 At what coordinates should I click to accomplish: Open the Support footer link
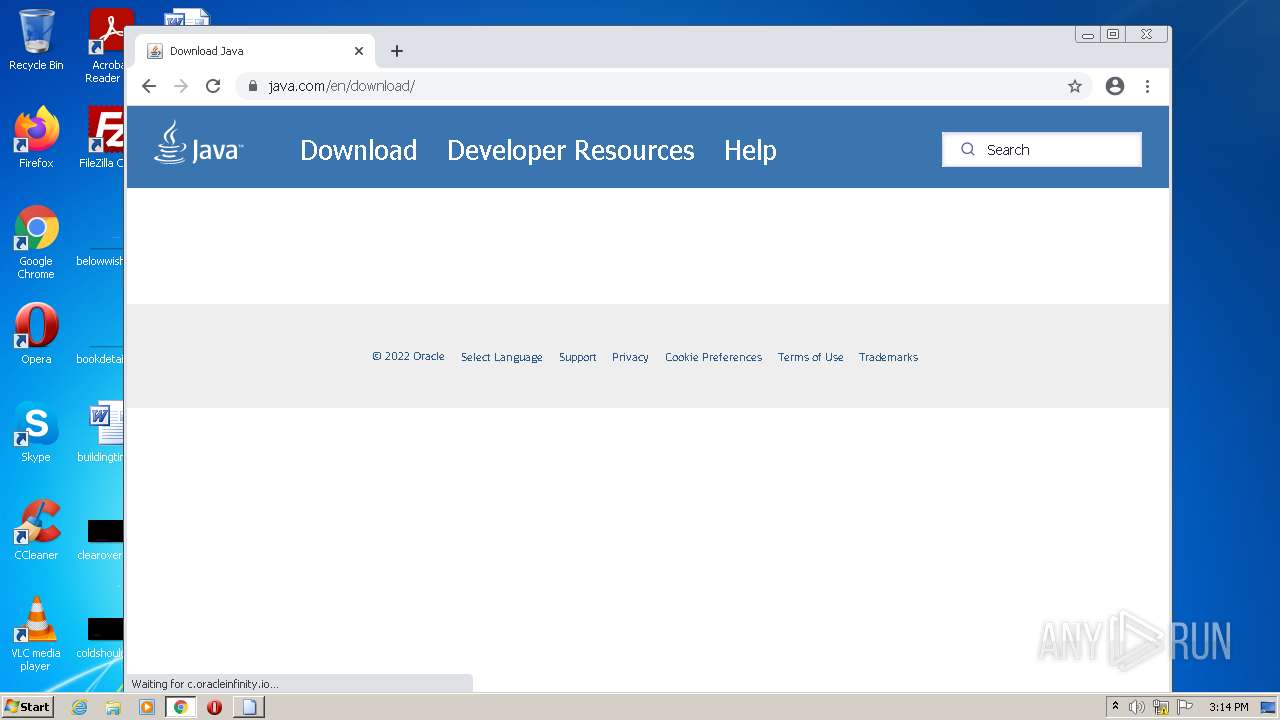click(x=577, y=357)
